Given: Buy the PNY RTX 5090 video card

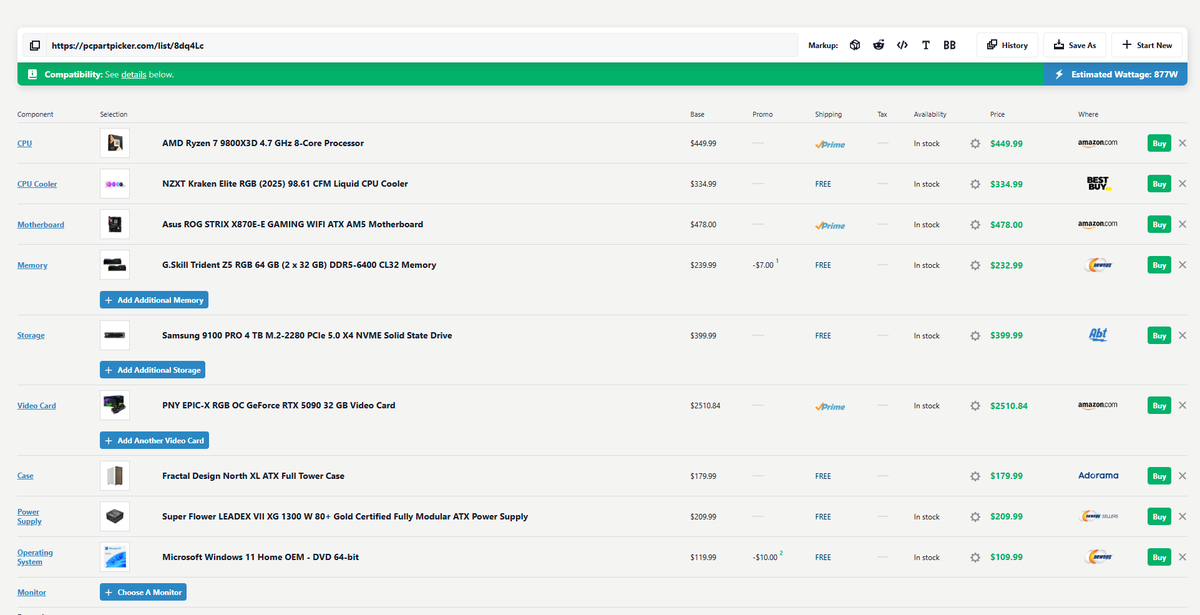Looking at the screenshot, I should tap(1159, 406).
